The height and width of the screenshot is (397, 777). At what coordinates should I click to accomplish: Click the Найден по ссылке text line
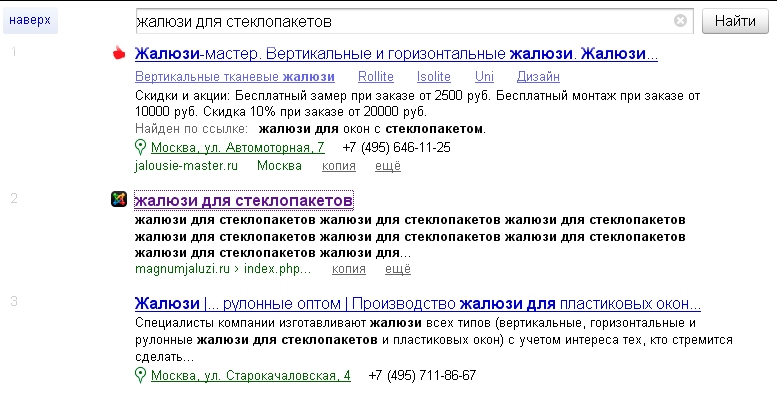point(310,129)
